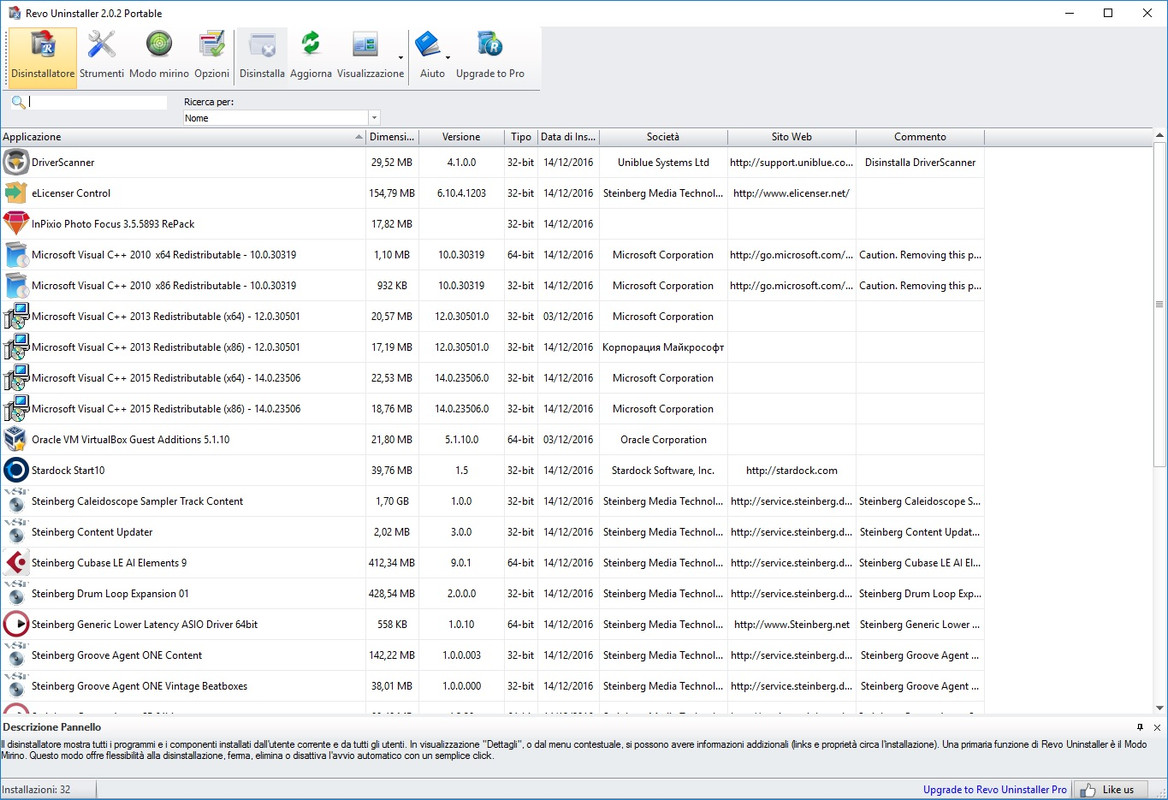Select Steinberg Groove Agent ONE Content icon
This screenshot has height=800, width=1168.
(x=16, y=655)
